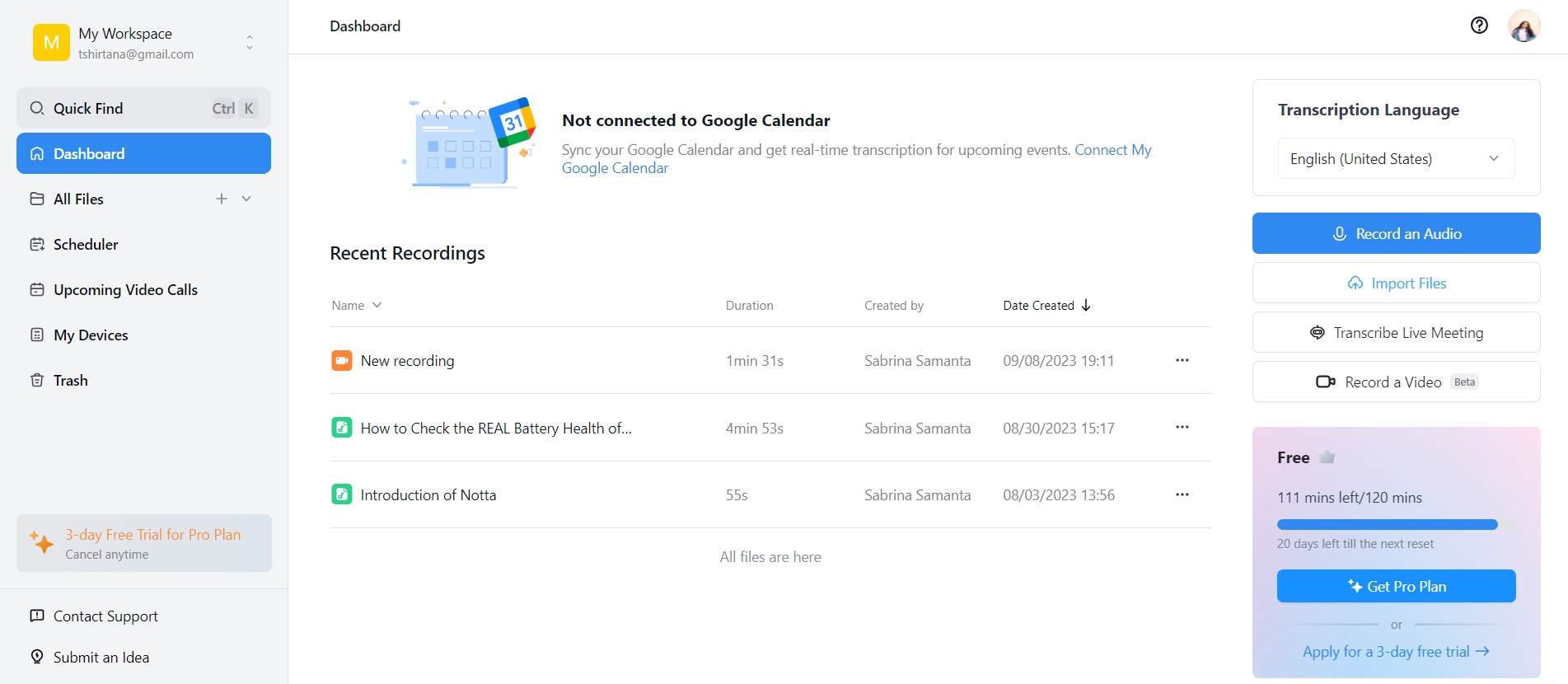The height and width of the screenshot is (684, 1568).
Task: Go to Dashboard in sidebar
Action: tap(143, 153)
